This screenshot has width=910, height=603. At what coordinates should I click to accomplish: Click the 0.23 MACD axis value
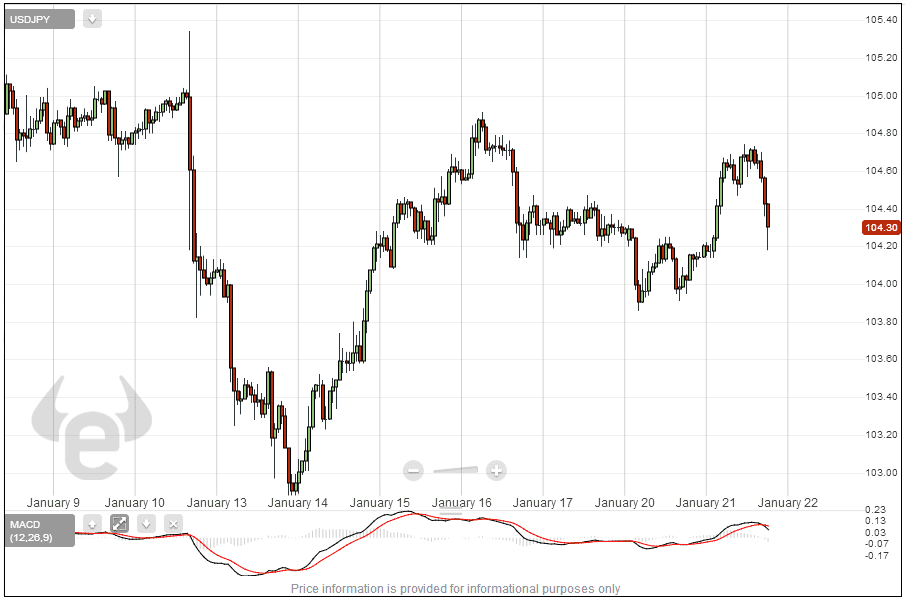pyautogui.click(x=876, y=510)
